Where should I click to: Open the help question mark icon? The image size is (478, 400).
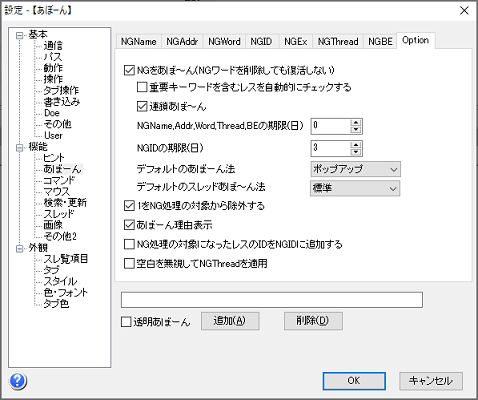click(18, 380)
